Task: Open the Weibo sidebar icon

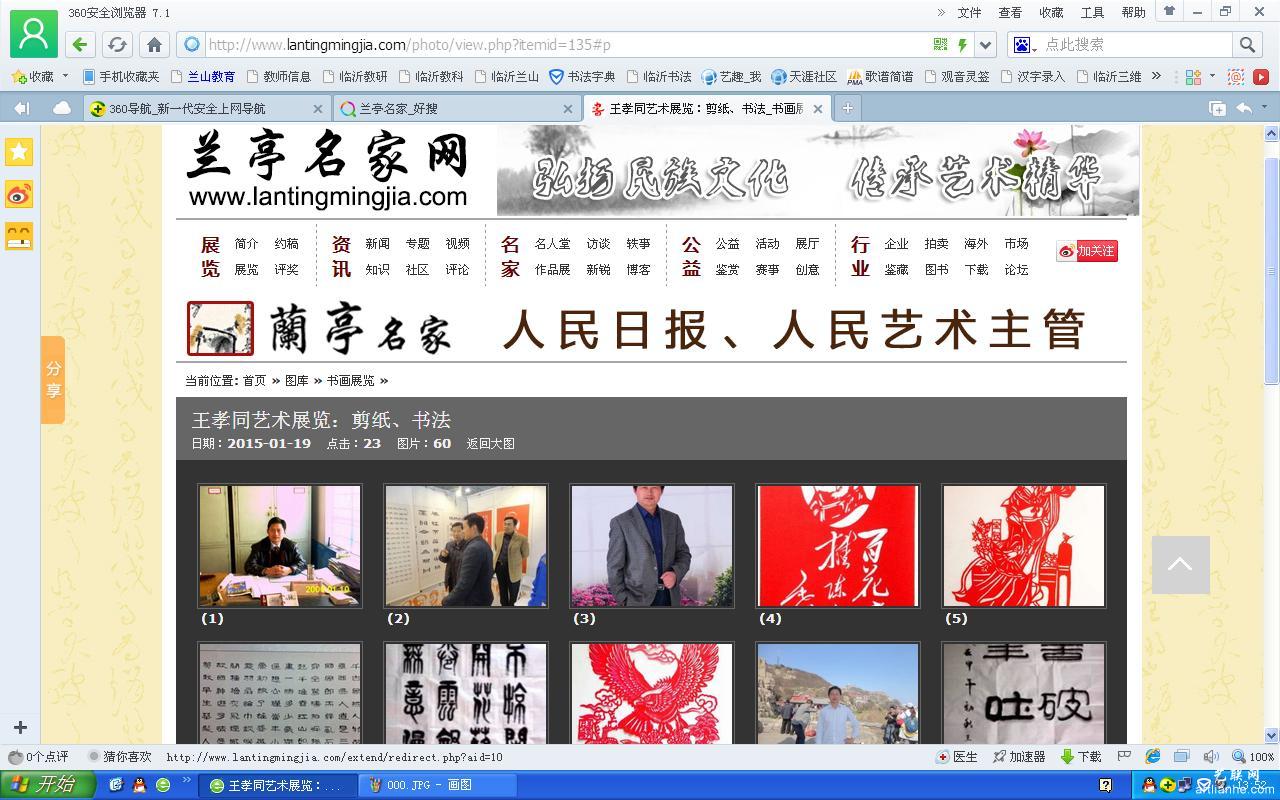Action: click(x=19, y=194)
